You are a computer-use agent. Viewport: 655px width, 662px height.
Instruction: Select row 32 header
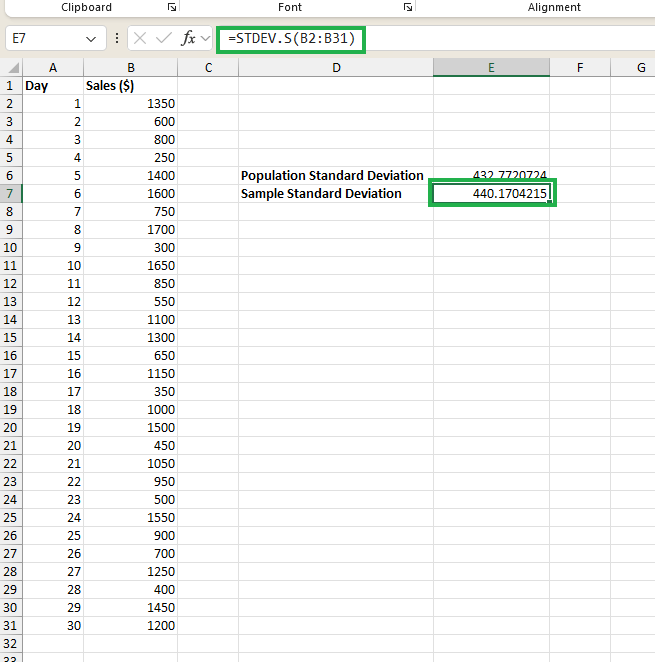click(x=11, y=644)
